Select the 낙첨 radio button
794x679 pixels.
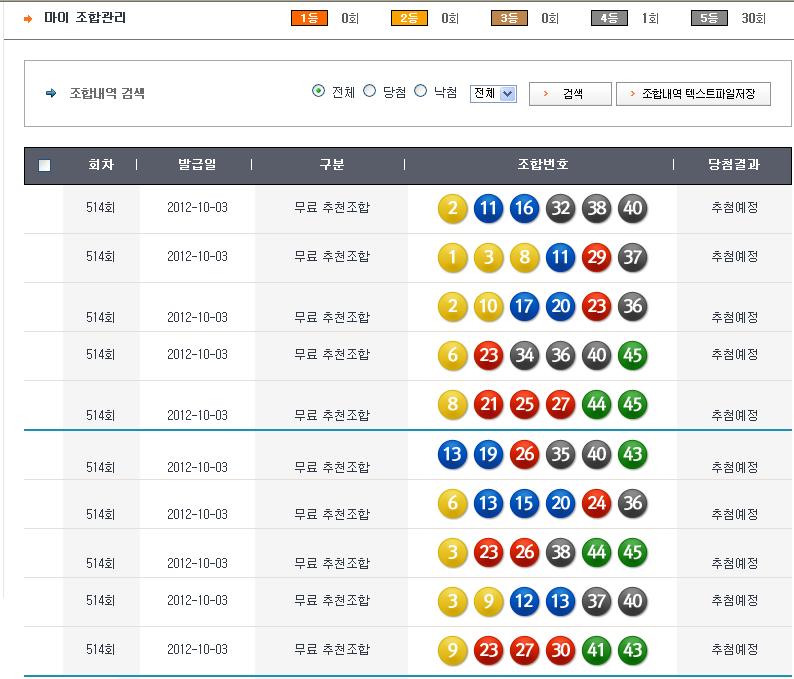pyautogui.click(x=420, y=91)
